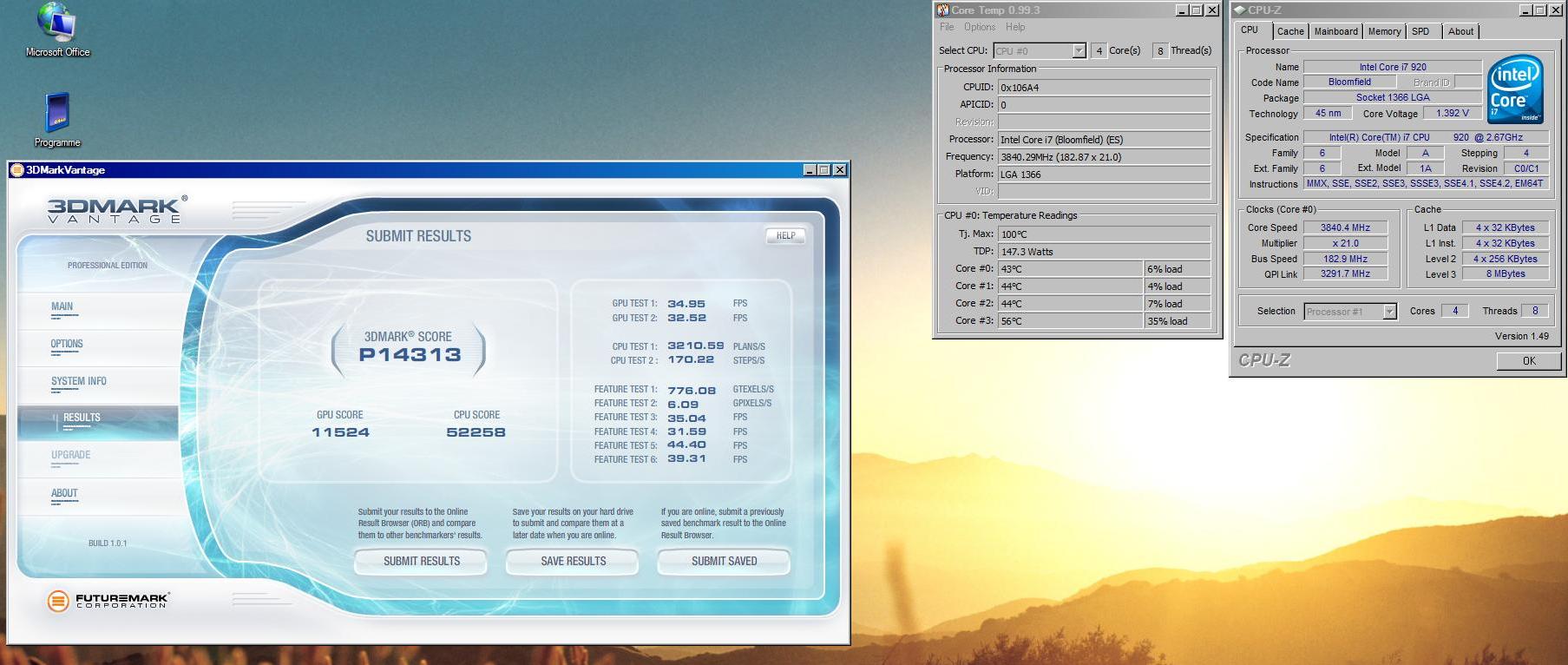1568x665 pixels.
Task: Open the File menu in Core Temp
Action: (947, 27)
